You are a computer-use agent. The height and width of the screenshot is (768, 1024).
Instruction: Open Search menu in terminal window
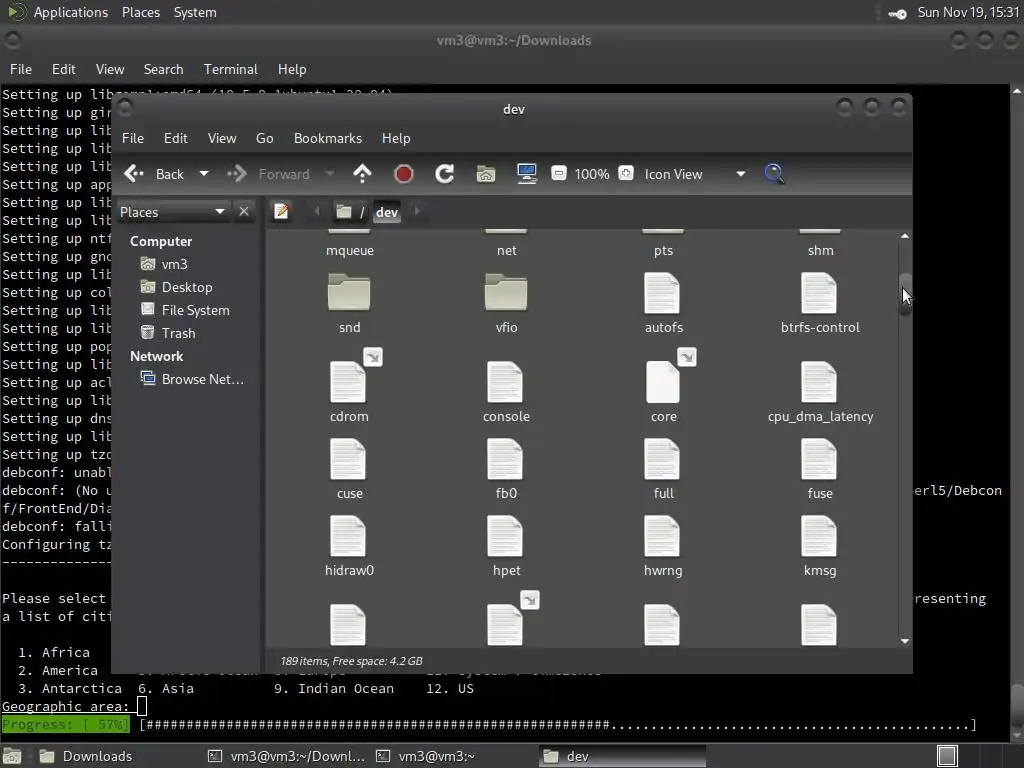click(163, 69)
